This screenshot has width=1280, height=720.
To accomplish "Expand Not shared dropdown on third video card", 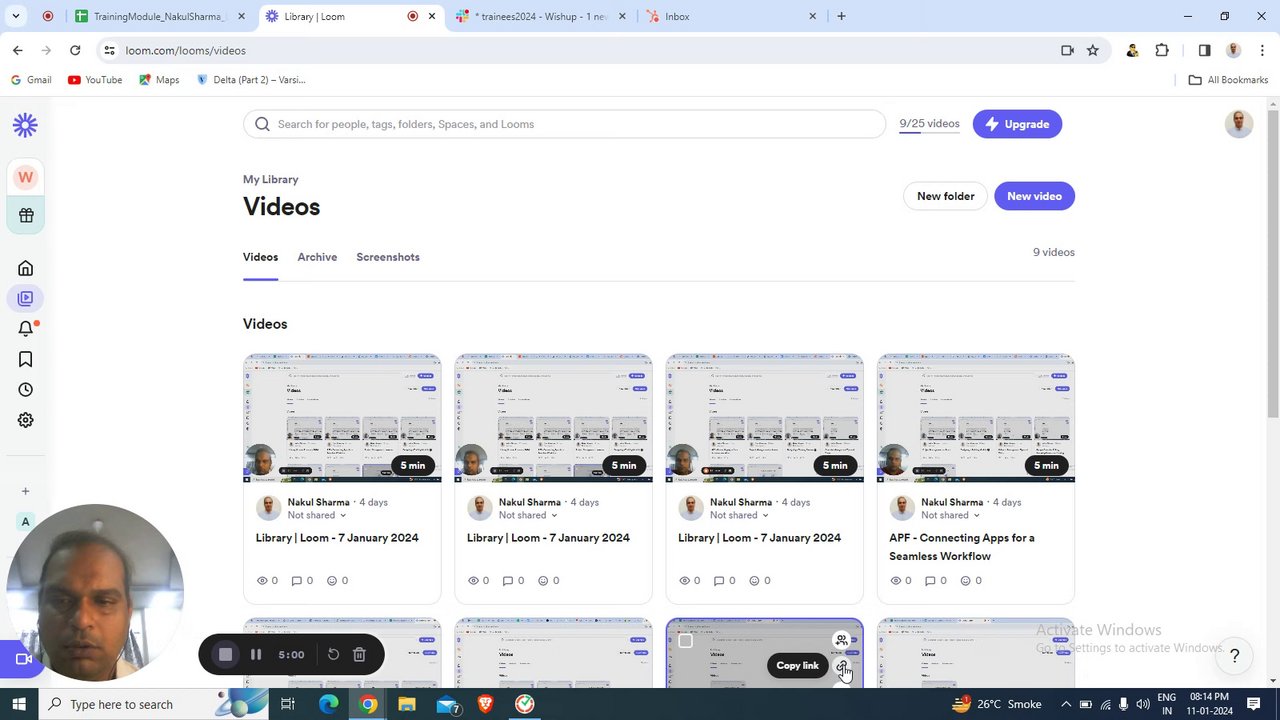I will [739, 516].
